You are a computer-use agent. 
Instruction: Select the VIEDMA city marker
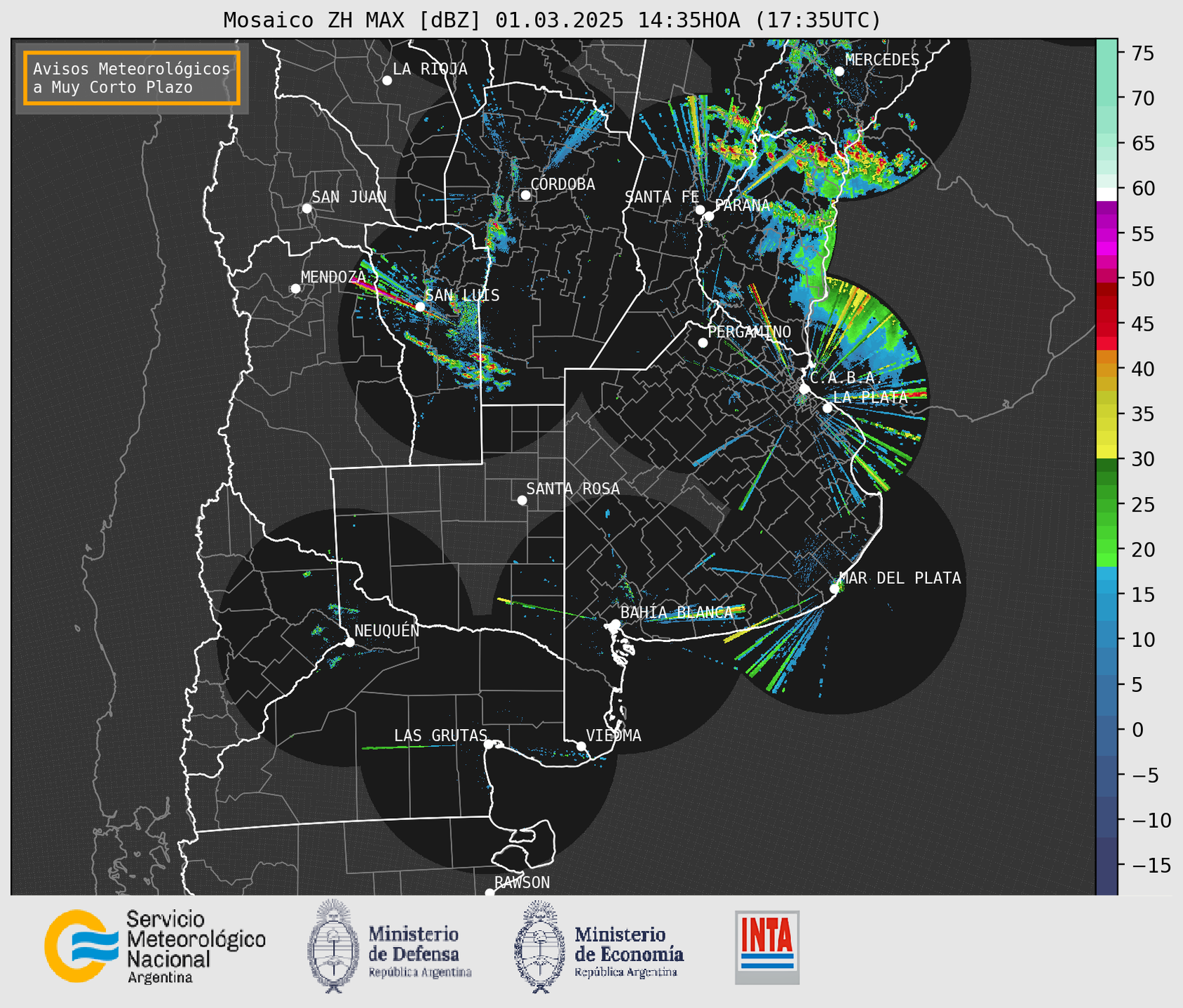coord(581,746)
